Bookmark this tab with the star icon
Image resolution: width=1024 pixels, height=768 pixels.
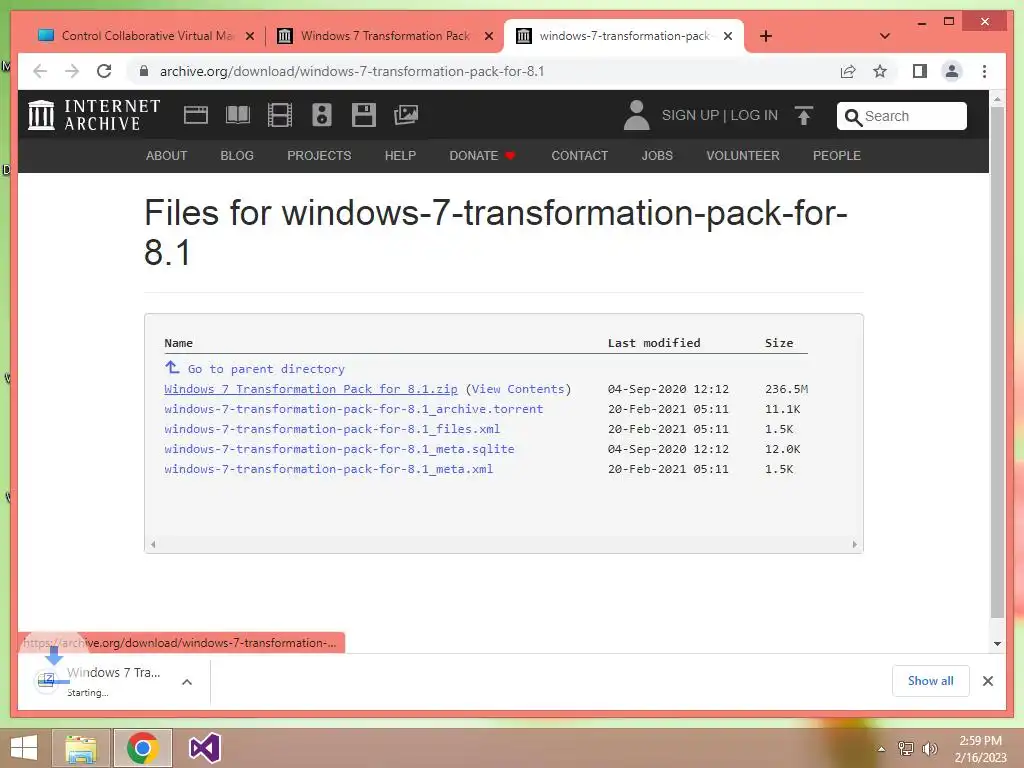[x=880, y=71]
